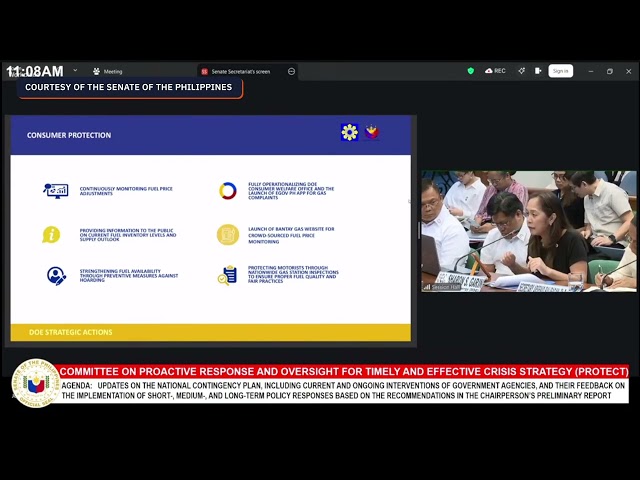This screenshot has width=640, height=480.
Task: Expand the dropdown chevron beside the time
Action: click(75, 70)
